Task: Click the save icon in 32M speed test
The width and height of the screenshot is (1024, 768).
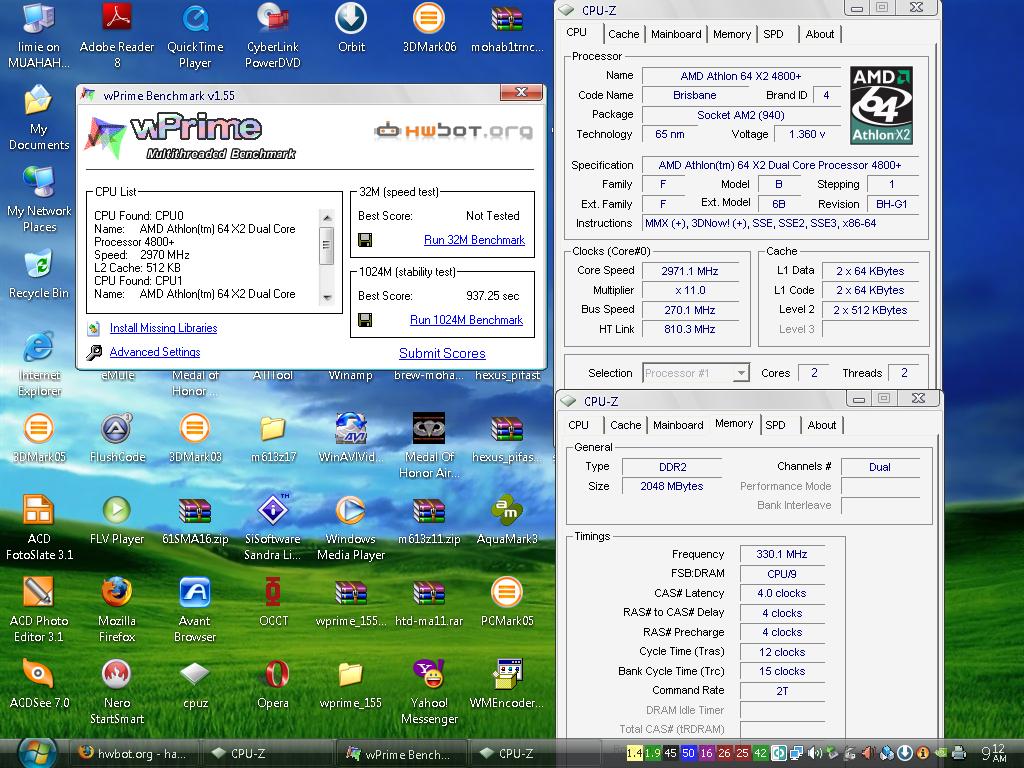Action: 365,240
